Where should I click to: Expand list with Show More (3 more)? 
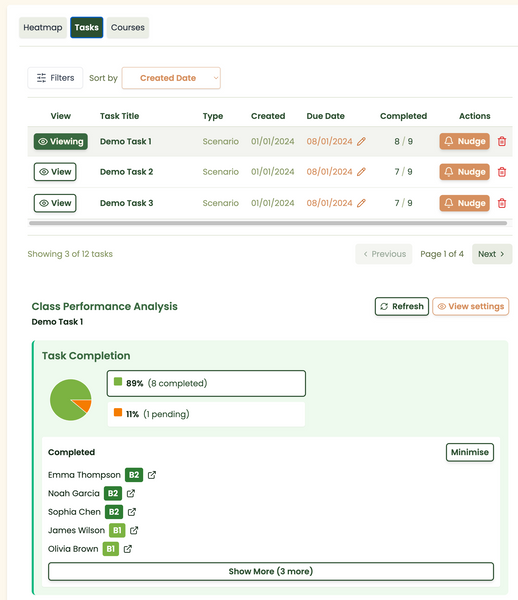[x=271, y=571]
